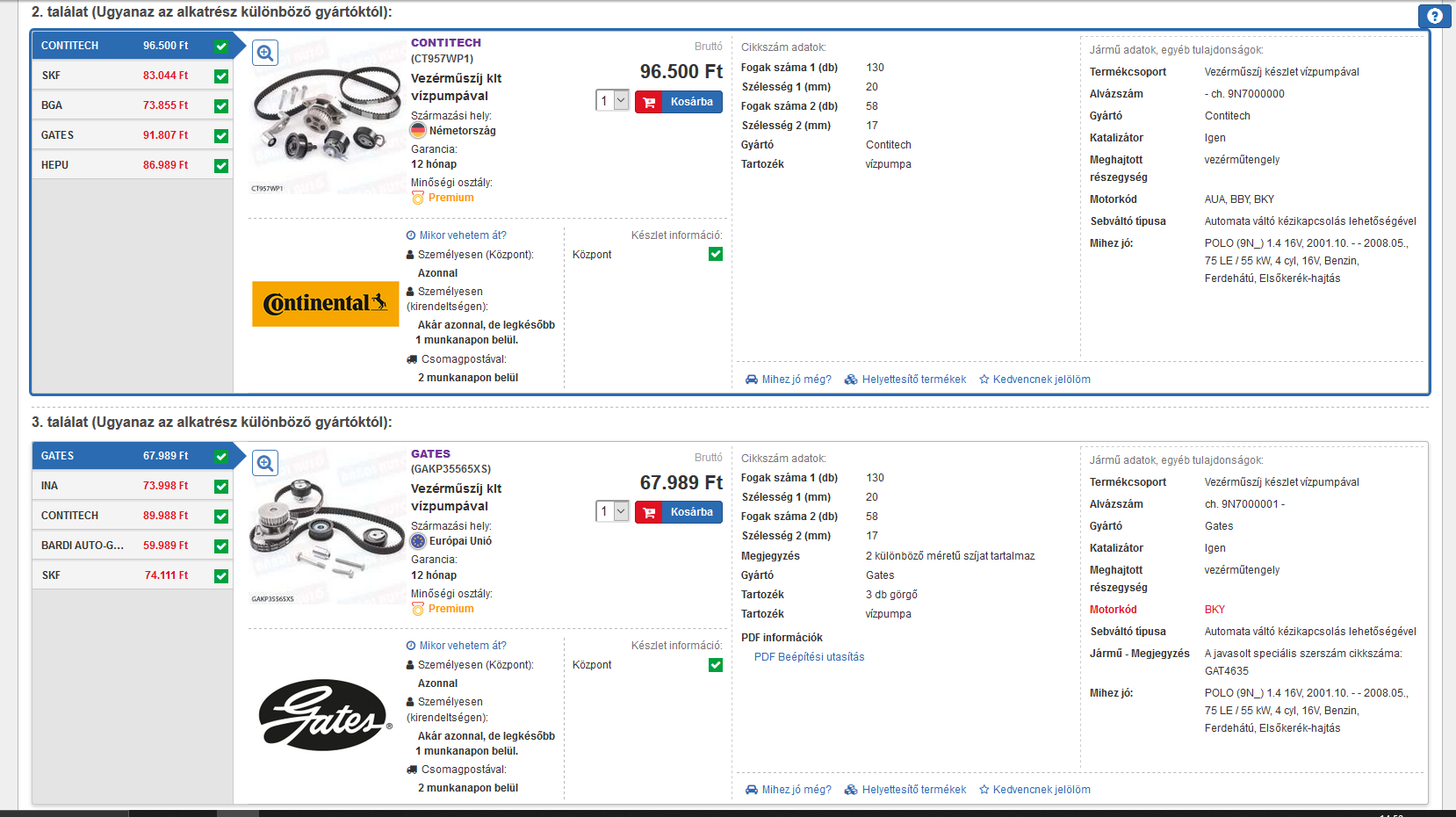This screenshot has height=817, width=1456.
Task: Open quantity dropdown for Contitech kit
Action: coord(613,100)
